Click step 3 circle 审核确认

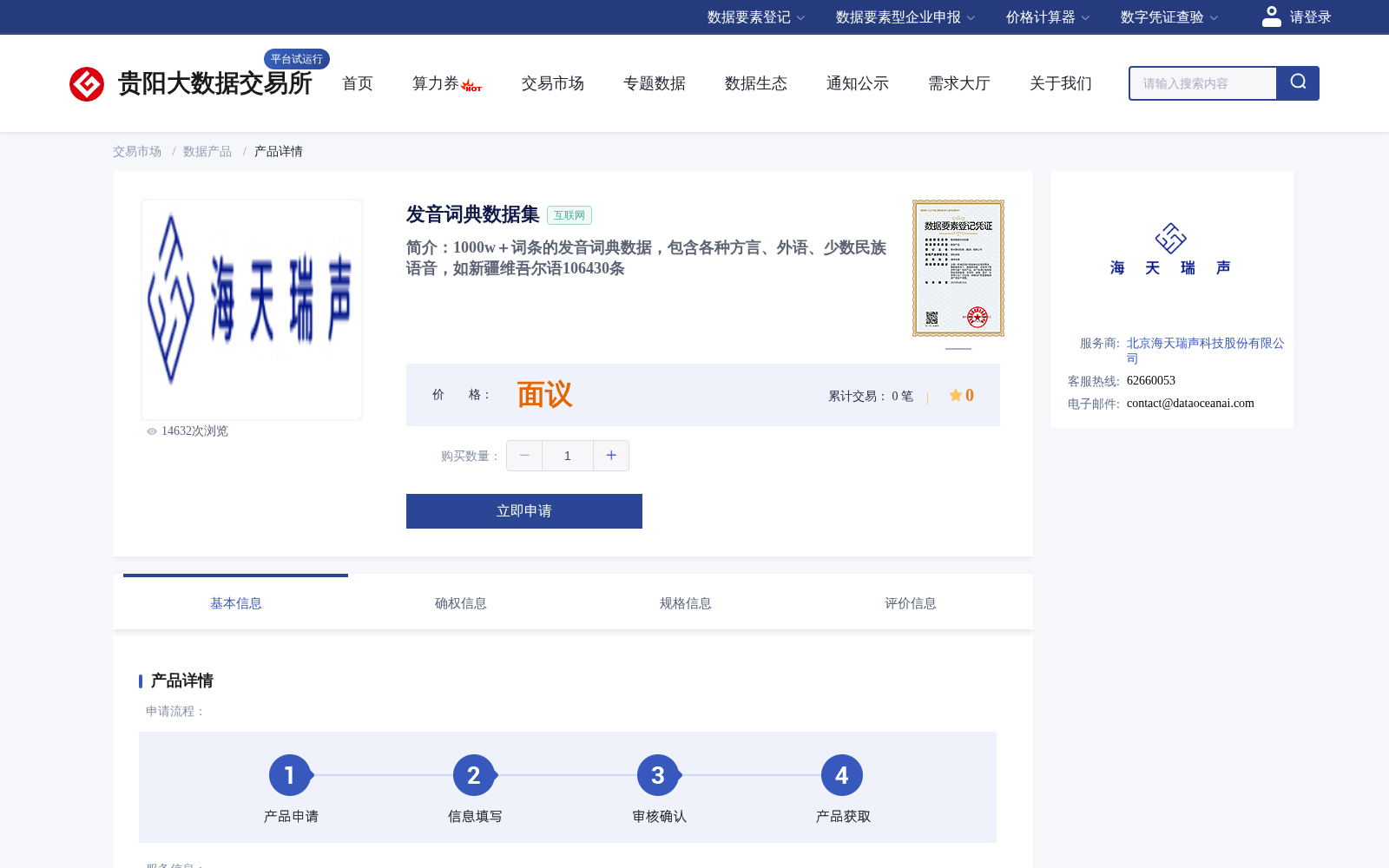pyautogui.click(x=658, y=775)
